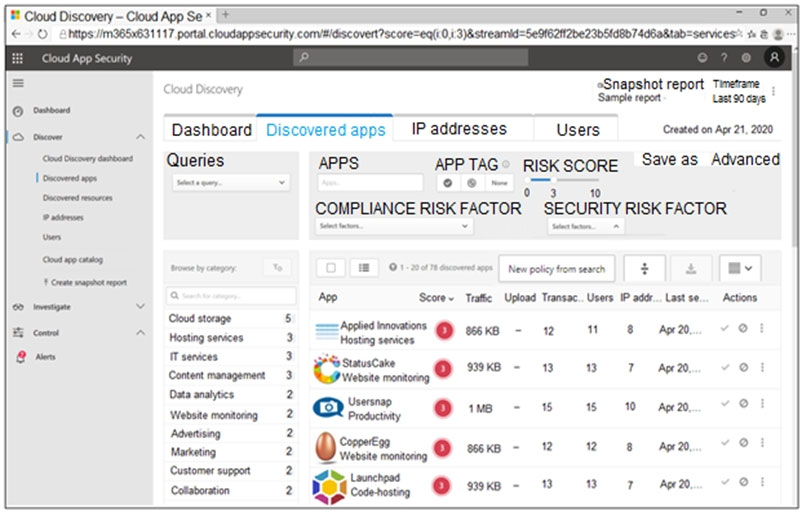Image resolution: width=802 pixels, height=515 pixels.
Task: Click the StatusCake app logo
Action: pyautogui.click(x=327, y=370)
